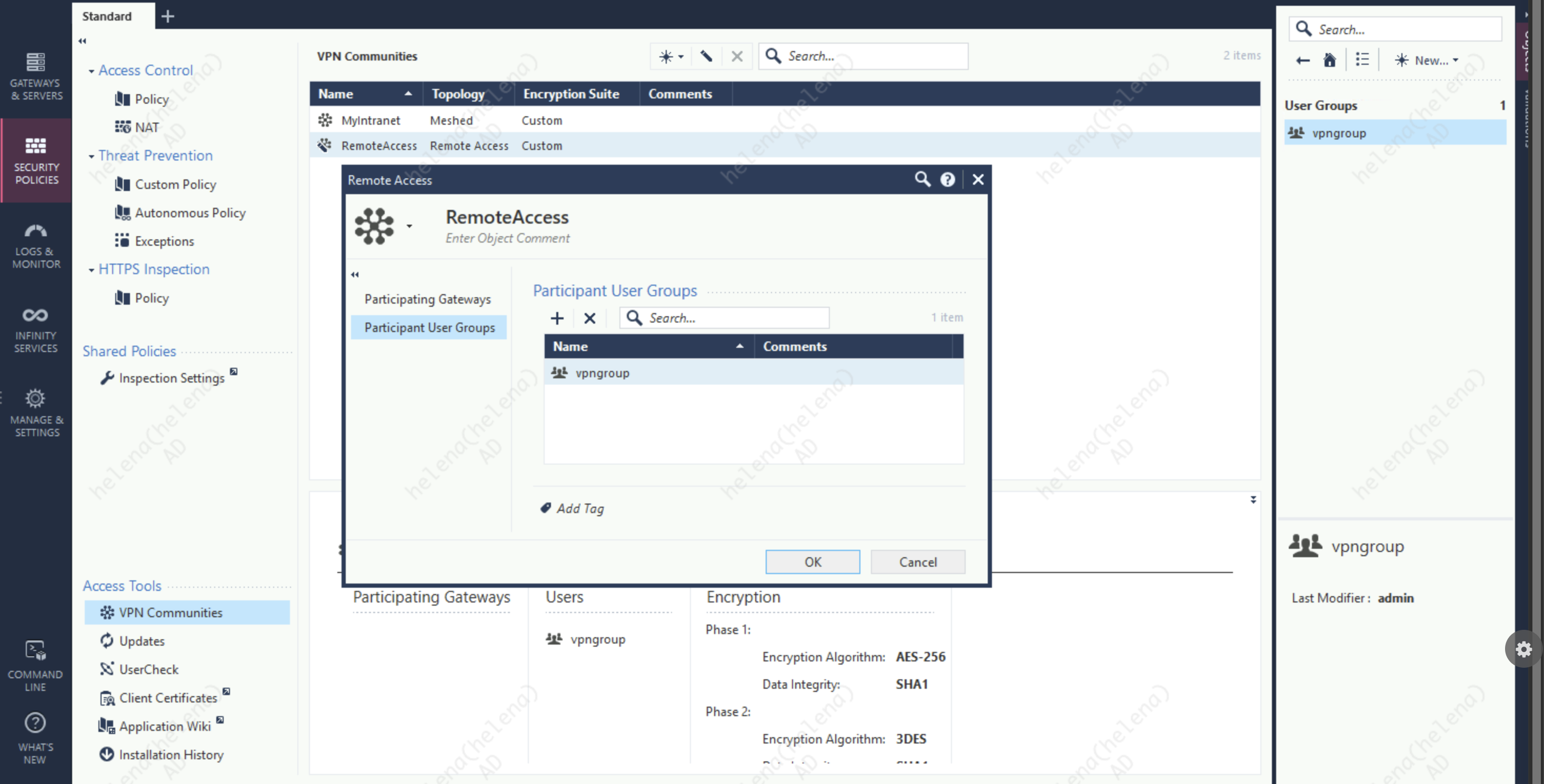Go to home in objects panel

pos(1329,60)
